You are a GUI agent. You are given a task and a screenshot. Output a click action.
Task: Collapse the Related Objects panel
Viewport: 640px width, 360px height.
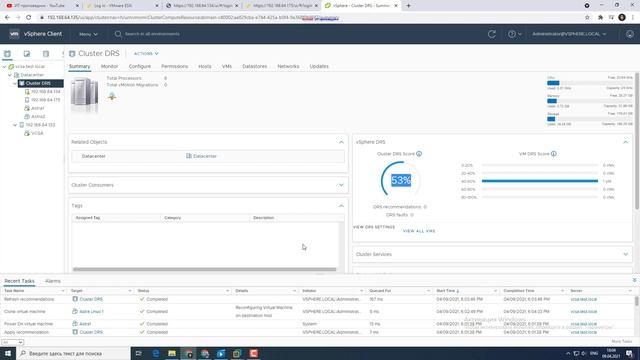341,142
